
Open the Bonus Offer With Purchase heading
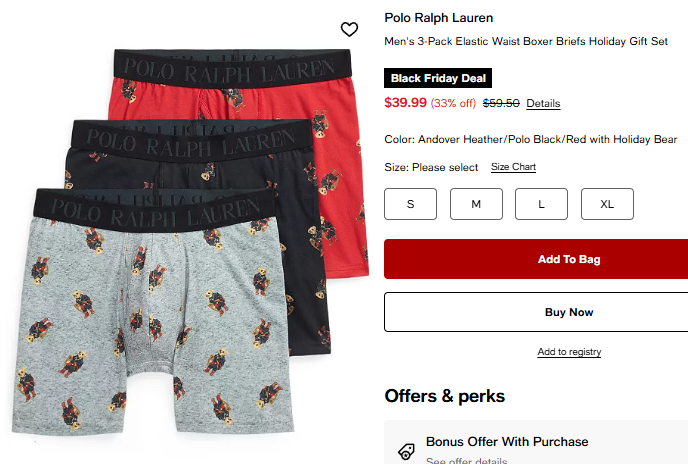507,442
